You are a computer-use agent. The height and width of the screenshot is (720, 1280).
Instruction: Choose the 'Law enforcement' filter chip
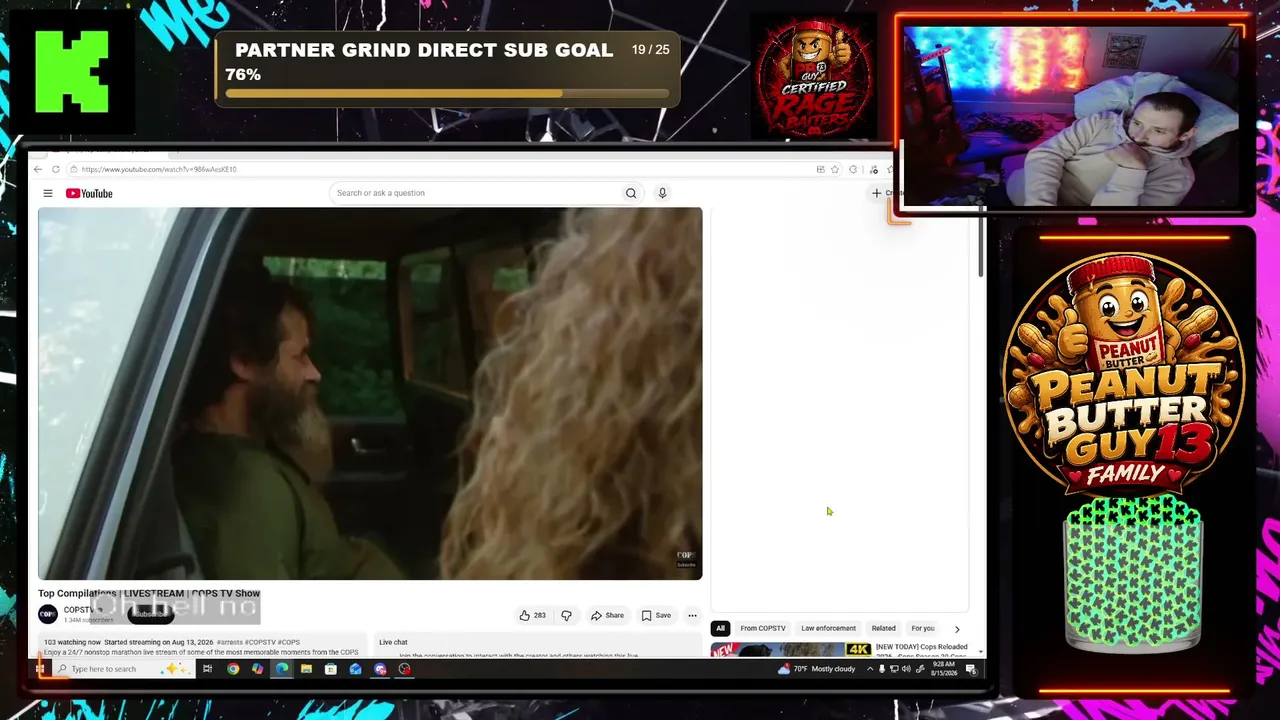point(828,628)
